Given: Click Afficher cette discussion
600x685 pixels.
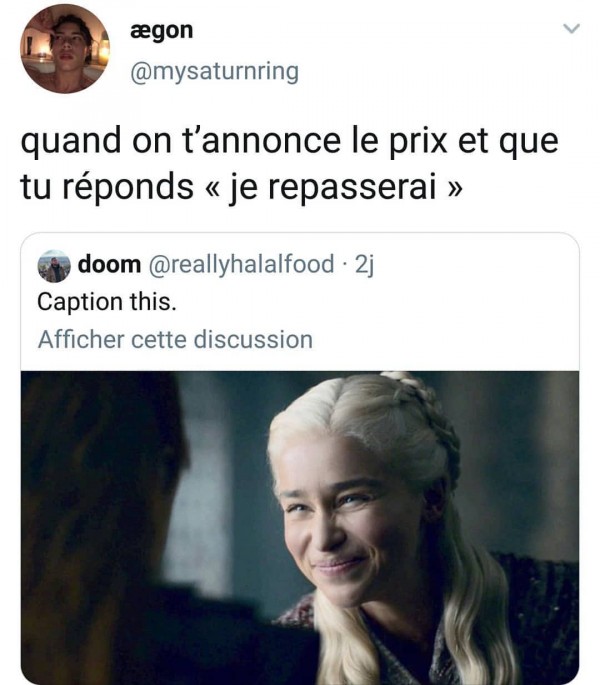Looking at the screenshot, I should pyautogui.click(x=175, y=339).
